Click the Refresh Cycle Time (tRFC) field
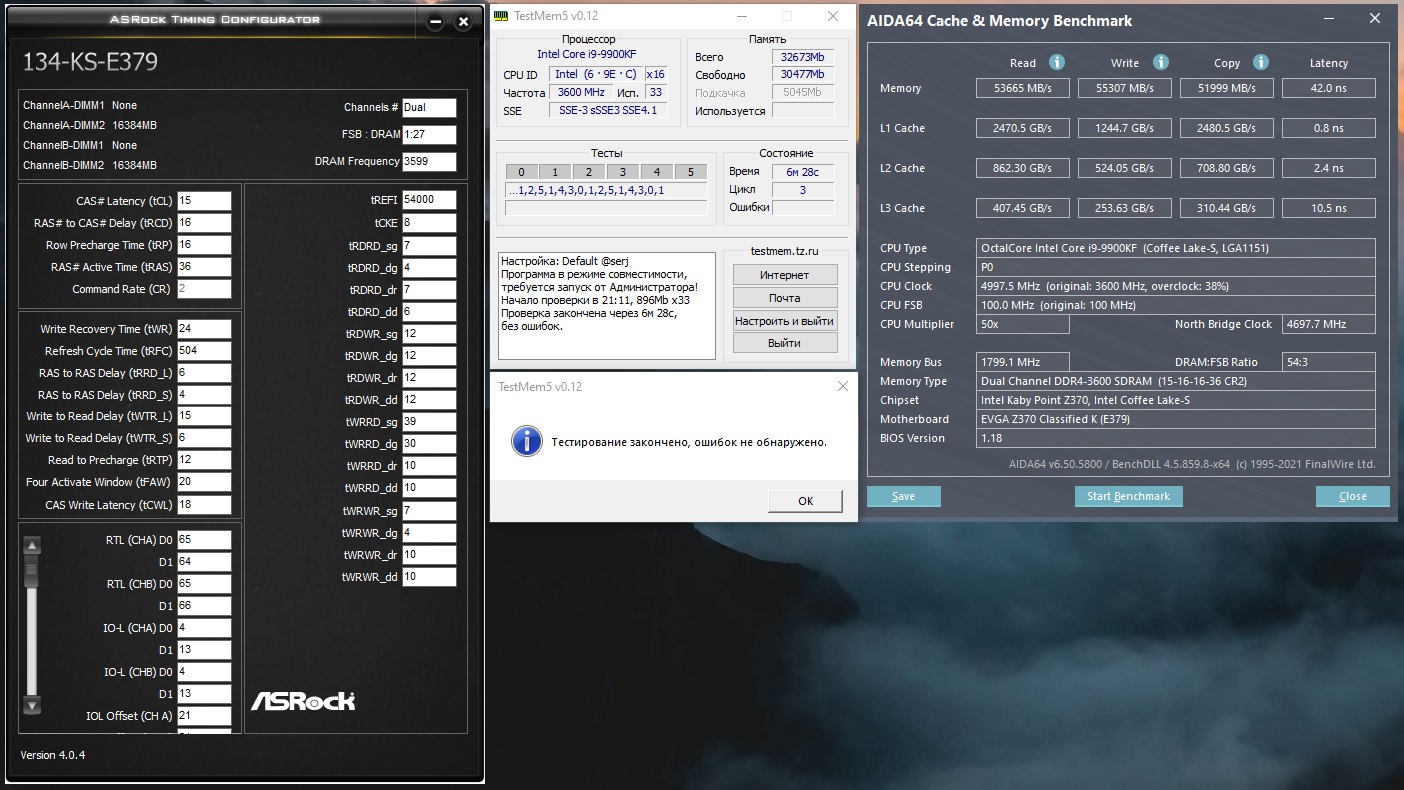 click(204, 351)
